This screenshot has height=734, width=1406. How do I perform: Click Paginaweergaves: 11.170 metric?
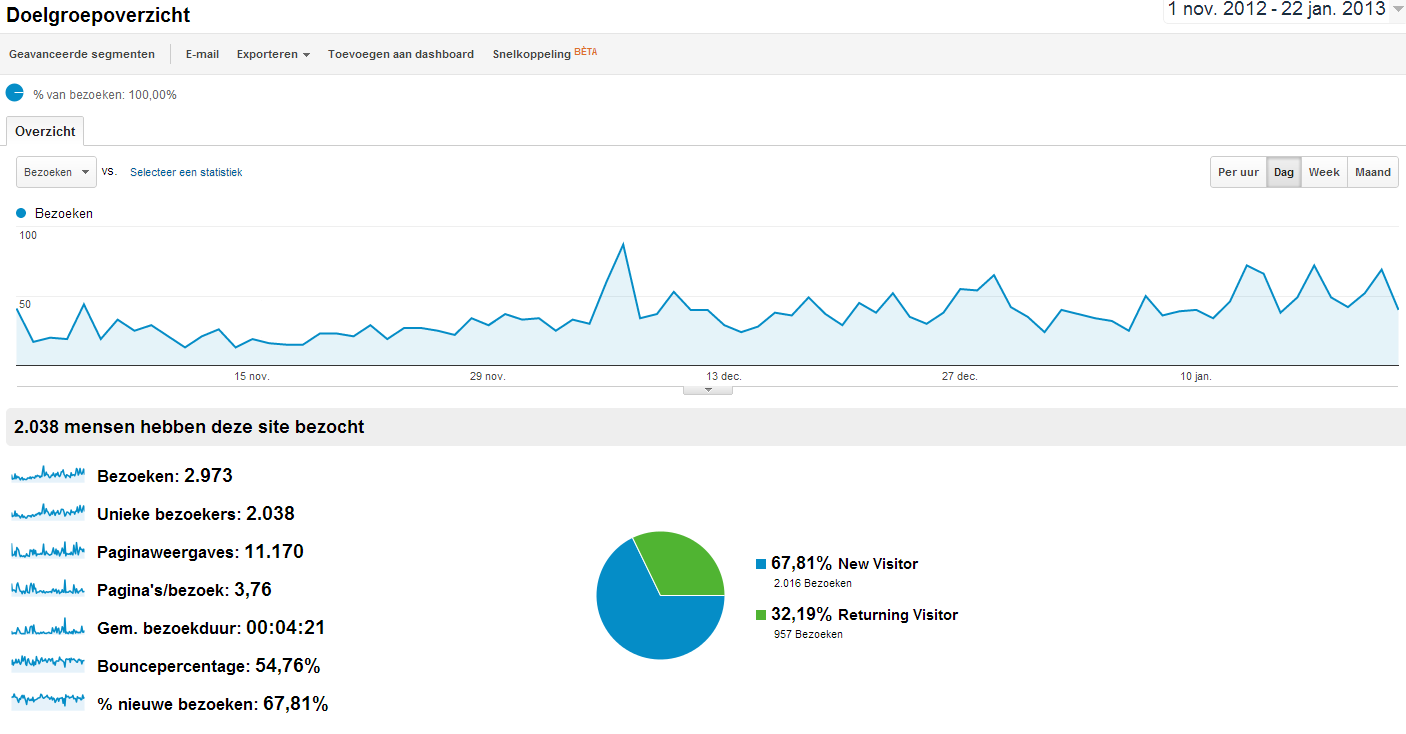tap(200, 552)
